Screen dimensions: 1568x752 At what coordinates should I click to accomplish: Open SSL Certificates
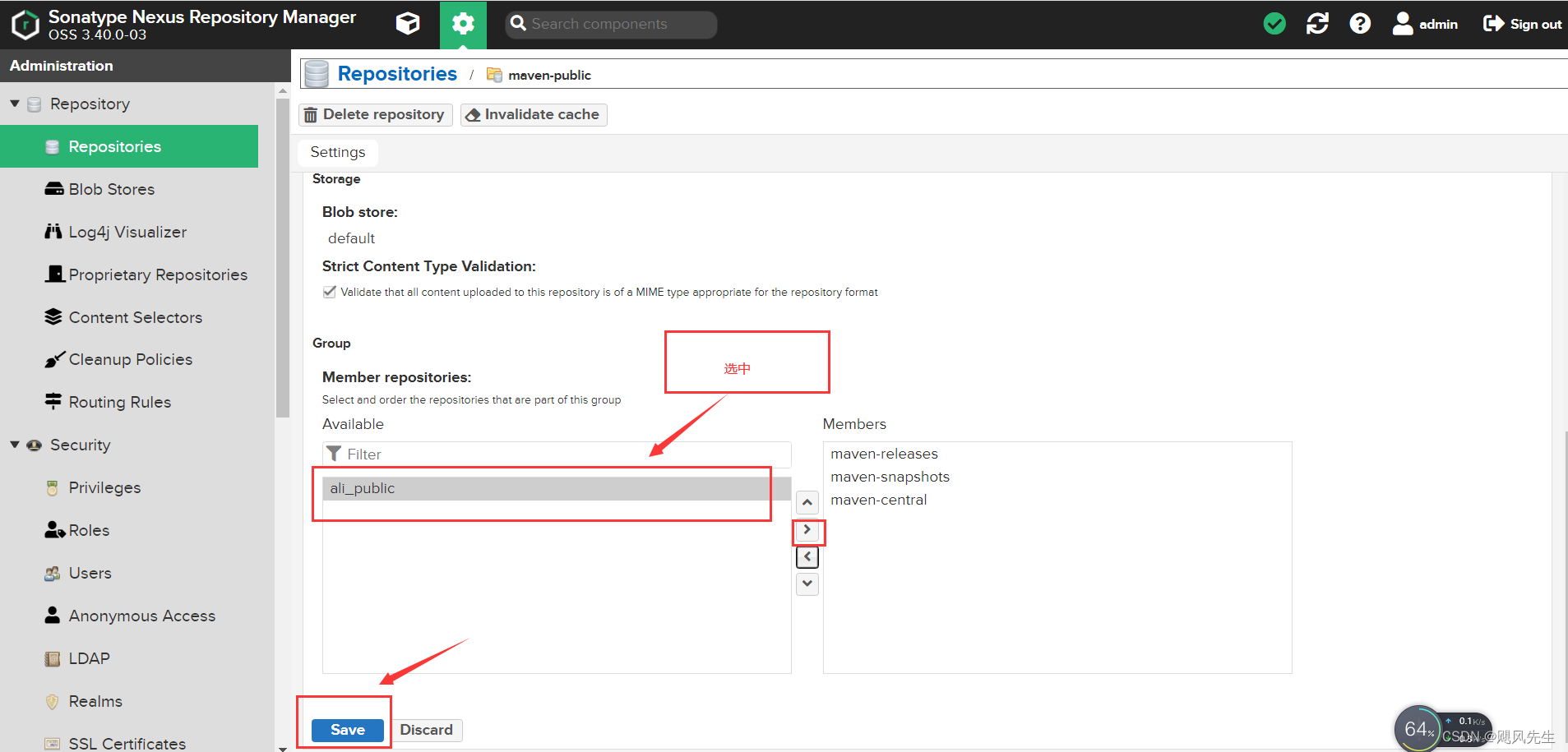129,743
